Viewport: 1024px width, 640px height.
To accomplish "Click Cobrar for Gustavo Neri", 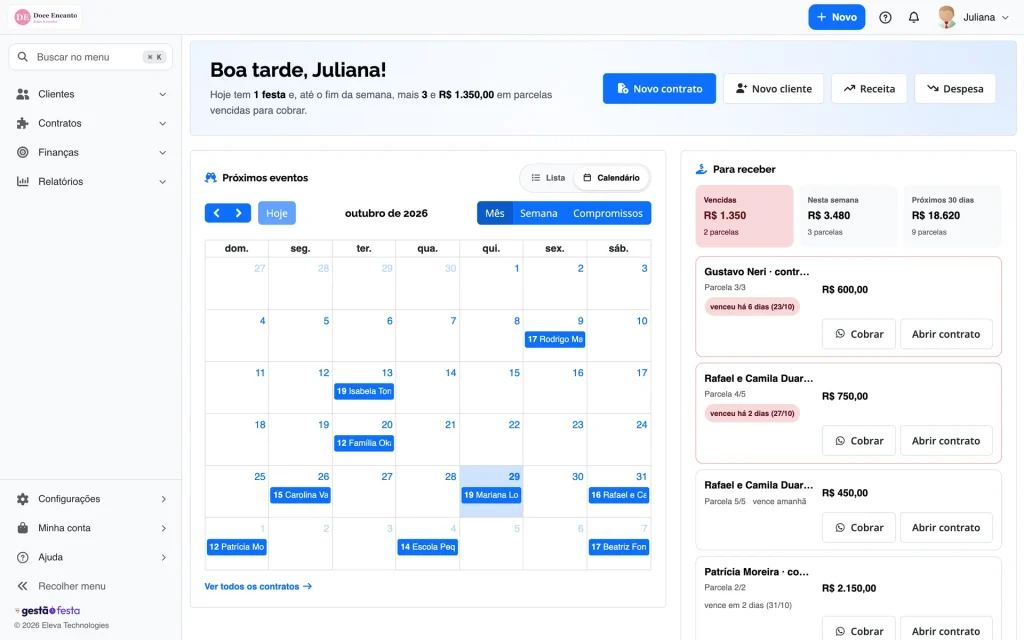I will pyautogui.click(x=858, y=334).
